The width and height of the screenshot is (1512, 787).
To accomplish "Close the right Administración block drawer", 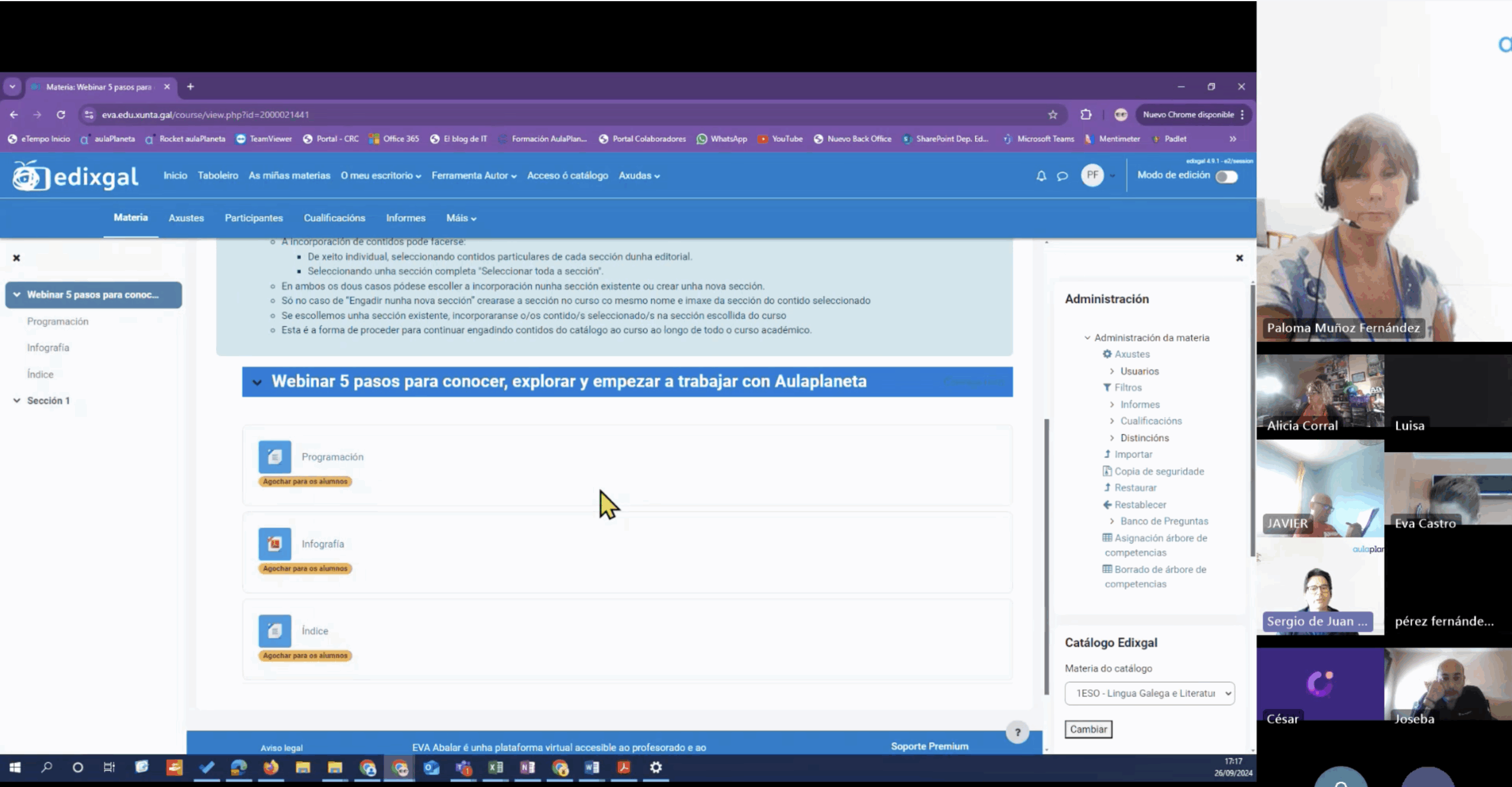I will pyautogui.click(x=1239, y=258).
